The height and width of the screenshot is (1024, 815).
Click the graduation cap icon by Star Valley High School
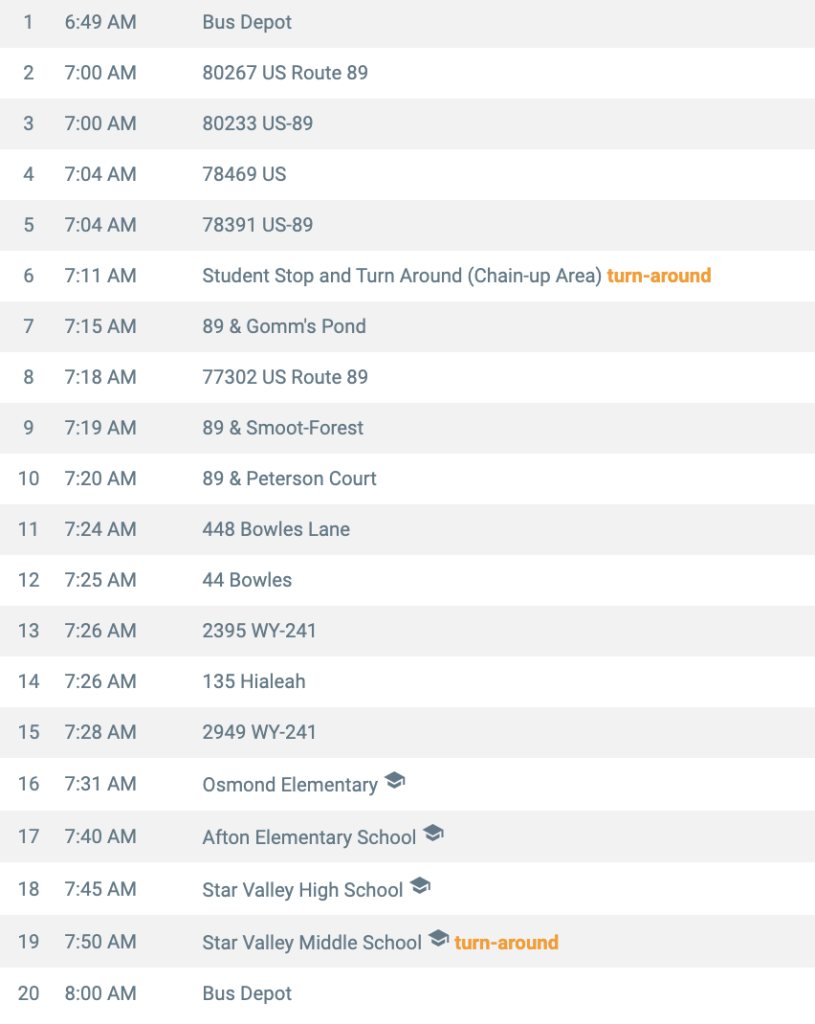(x=420, y=886)
